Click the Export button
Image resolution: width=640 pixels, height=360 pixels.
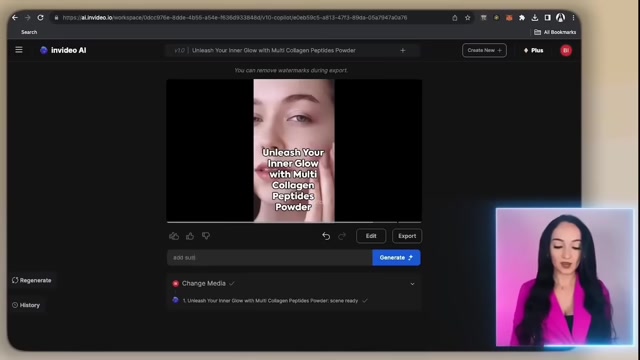pos(407,236)
